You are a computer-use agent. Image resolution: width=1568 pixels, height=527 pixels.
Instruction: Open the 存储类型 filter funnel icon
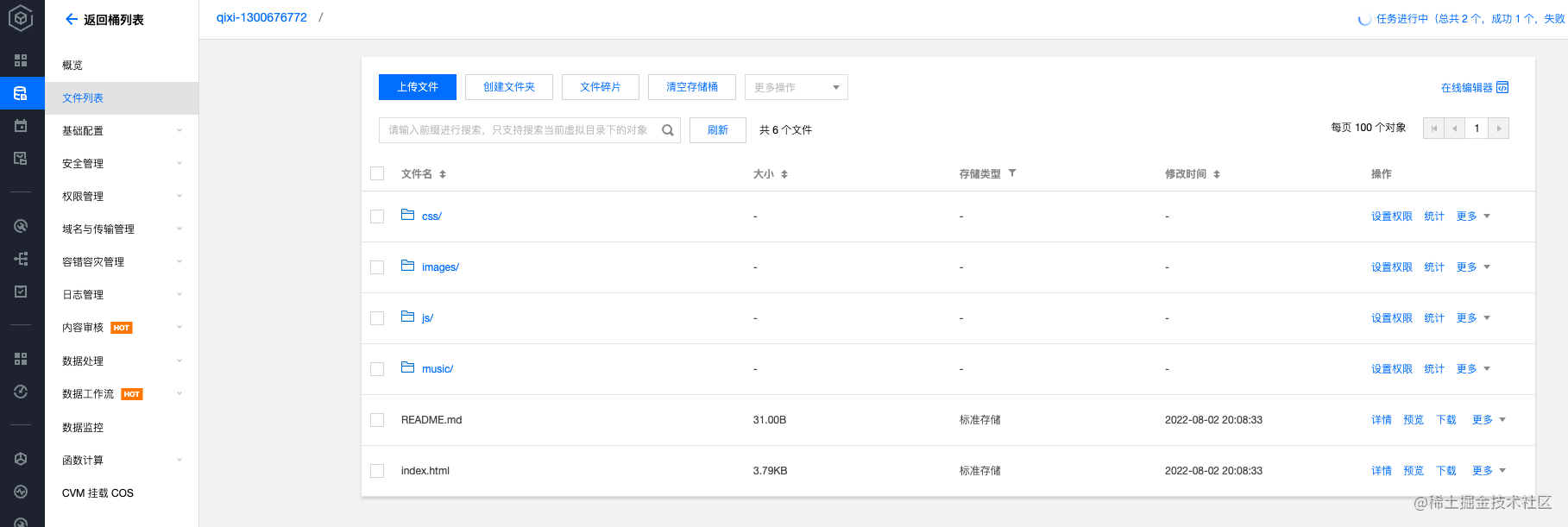click(x=1012, y=173)
